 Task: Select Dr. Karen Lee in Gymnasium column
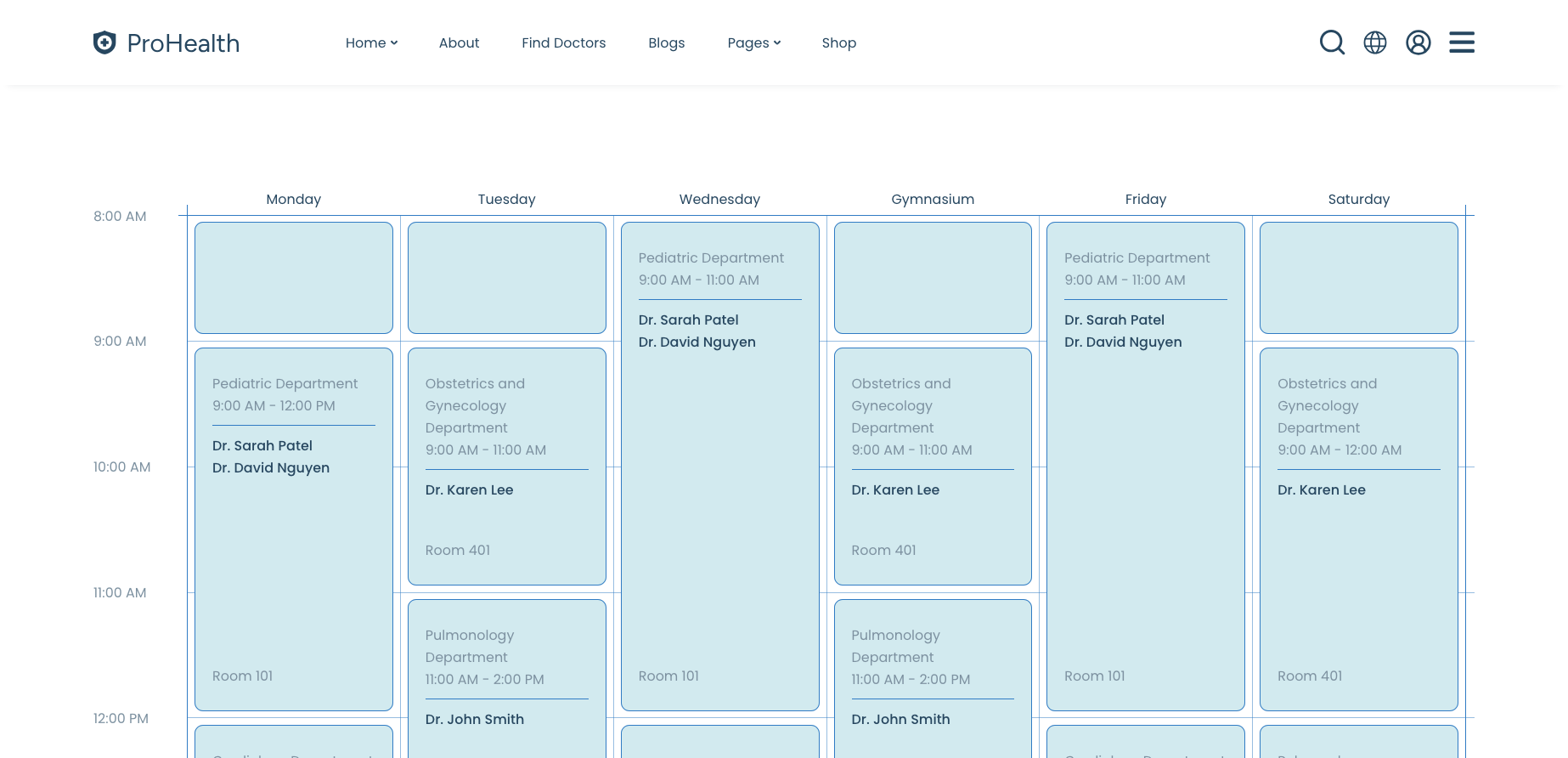pos(895,489)
